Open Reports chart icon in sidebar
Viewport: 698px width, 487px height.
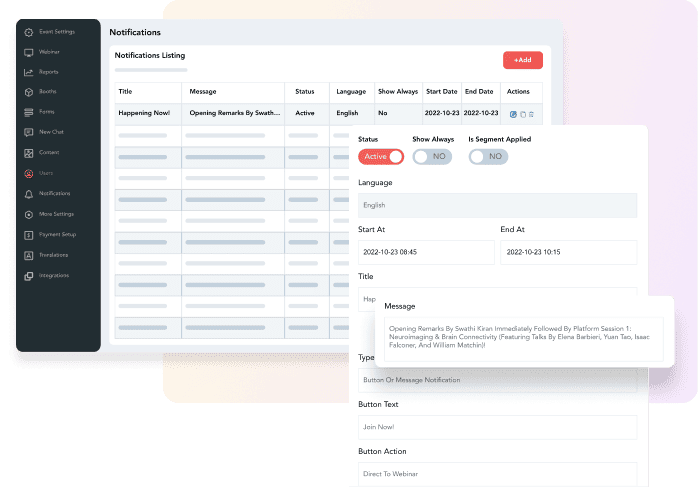(29, 72)
